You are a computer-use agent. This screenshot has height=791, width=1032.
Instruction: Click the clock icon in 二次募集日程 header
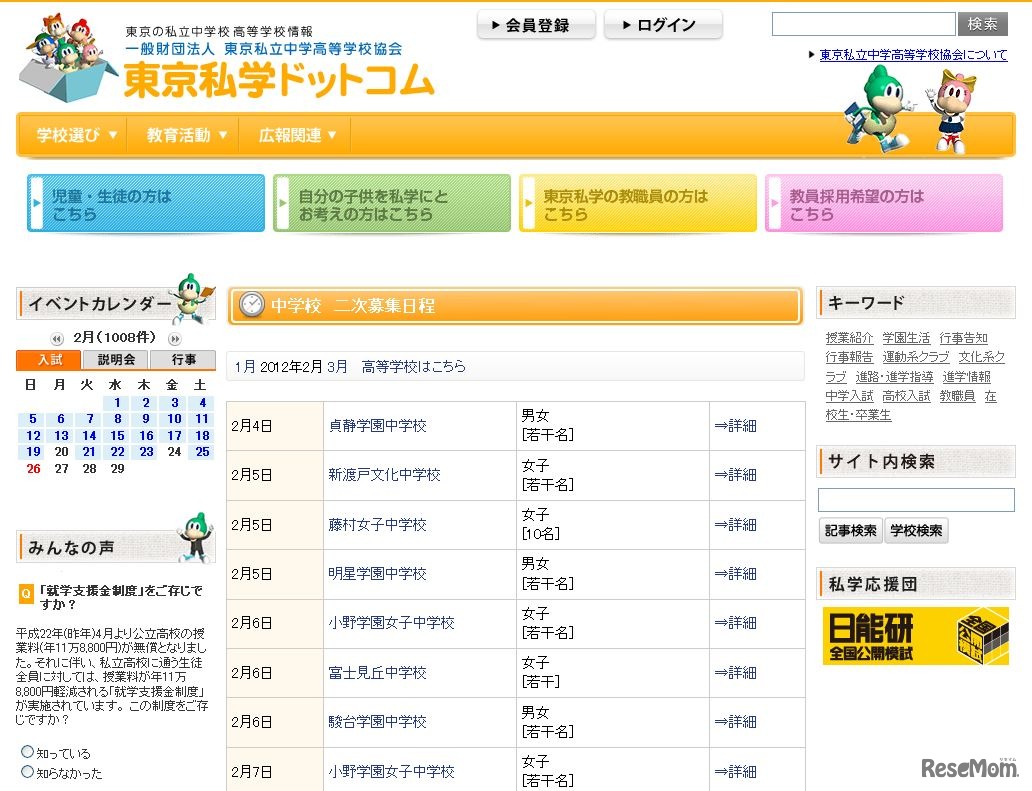[x=251, y=305]
